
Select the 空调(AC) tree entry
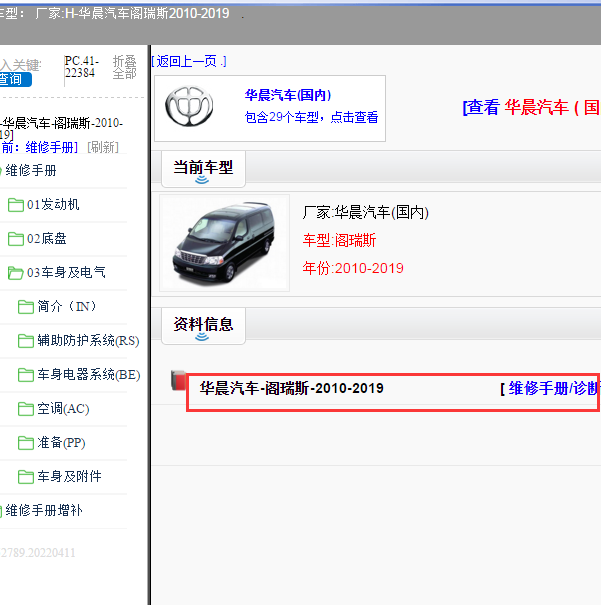(63, 409)
